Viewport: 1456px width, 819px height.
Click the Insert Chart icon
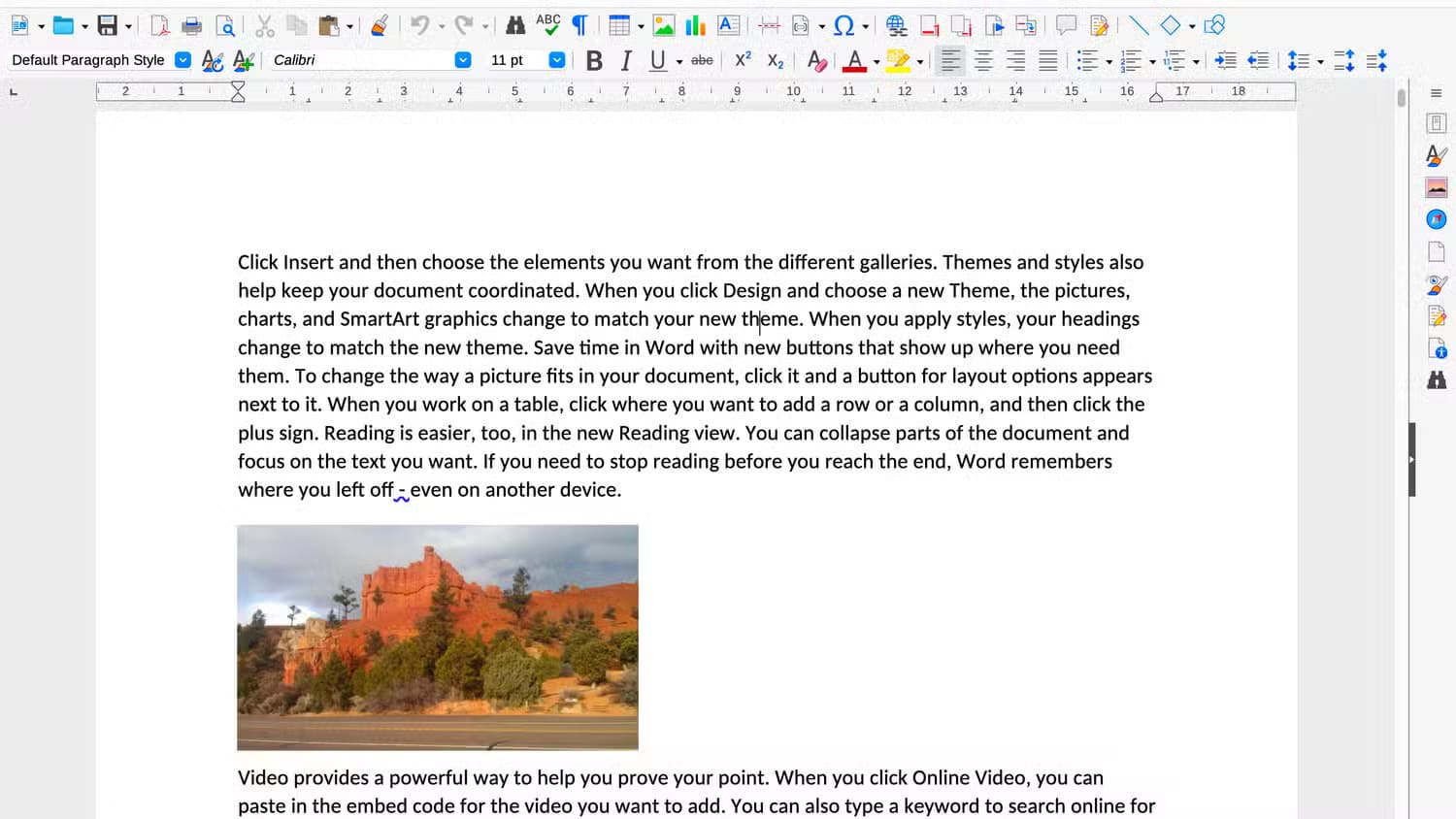(x=696, y=26)
